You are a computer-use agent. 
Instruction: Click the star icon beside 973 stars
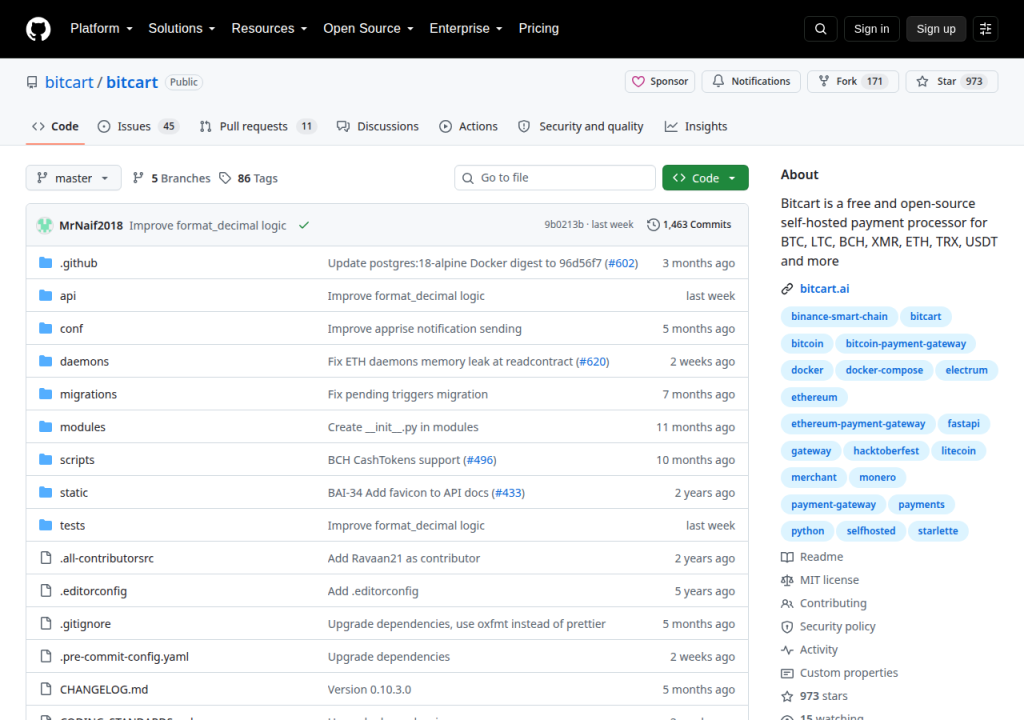click(787, 696)
